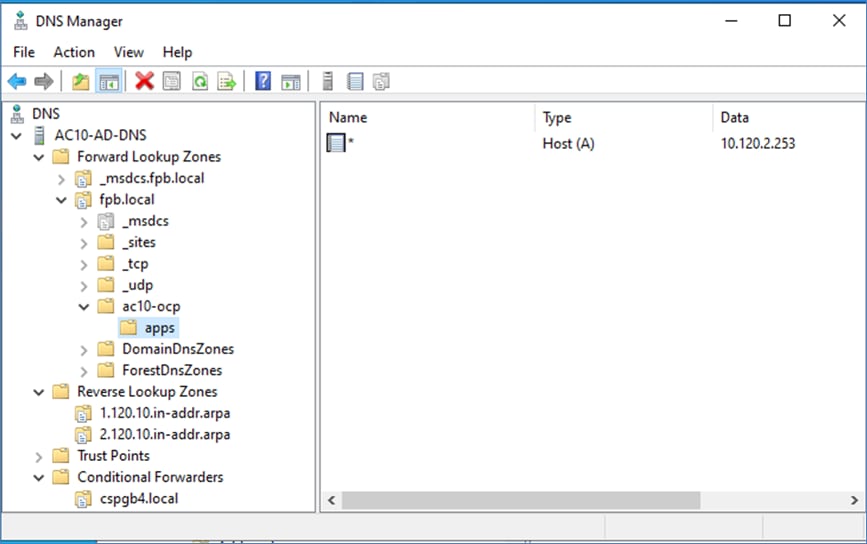Click the 10.120.2.253 data value
The image size is (867, 544).
pyautogui.click(x=758, y=143)
